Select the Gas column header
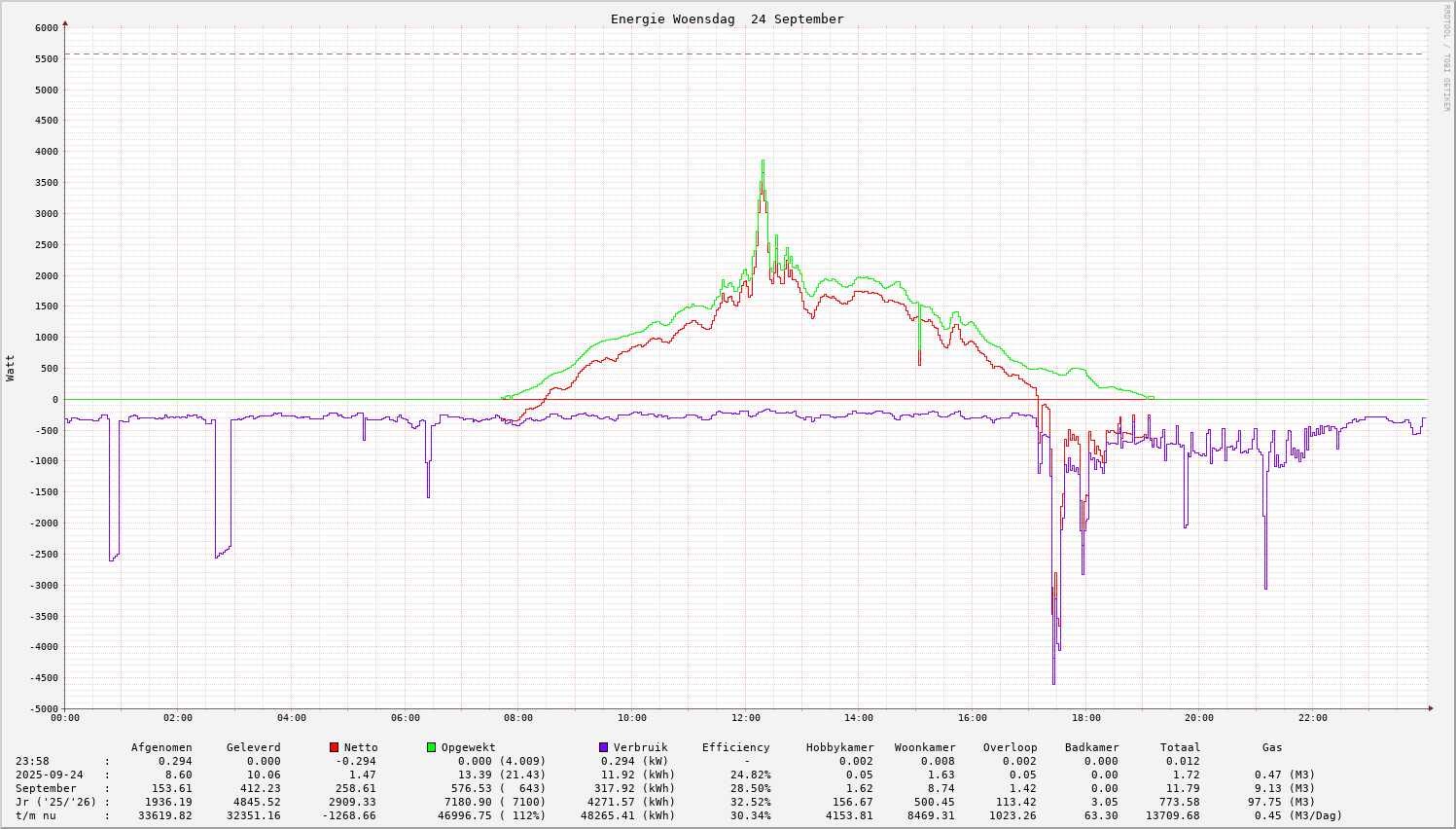The width and height of the screenshot is (1456, 829). [x=1272, y=747]
